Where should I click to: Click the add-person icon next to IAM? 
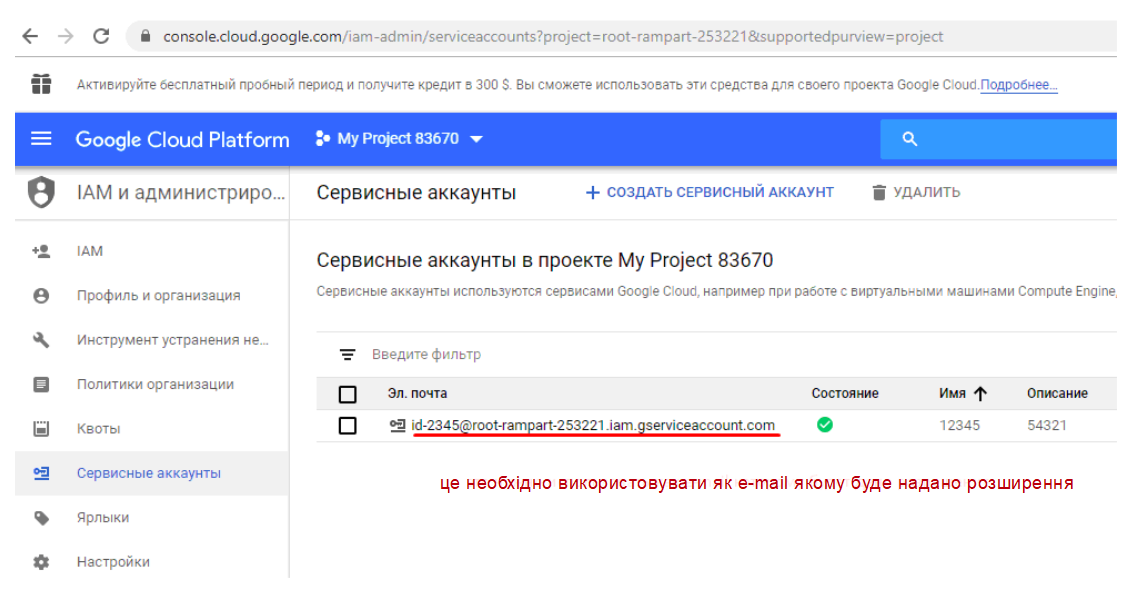(x=41, y=251)
